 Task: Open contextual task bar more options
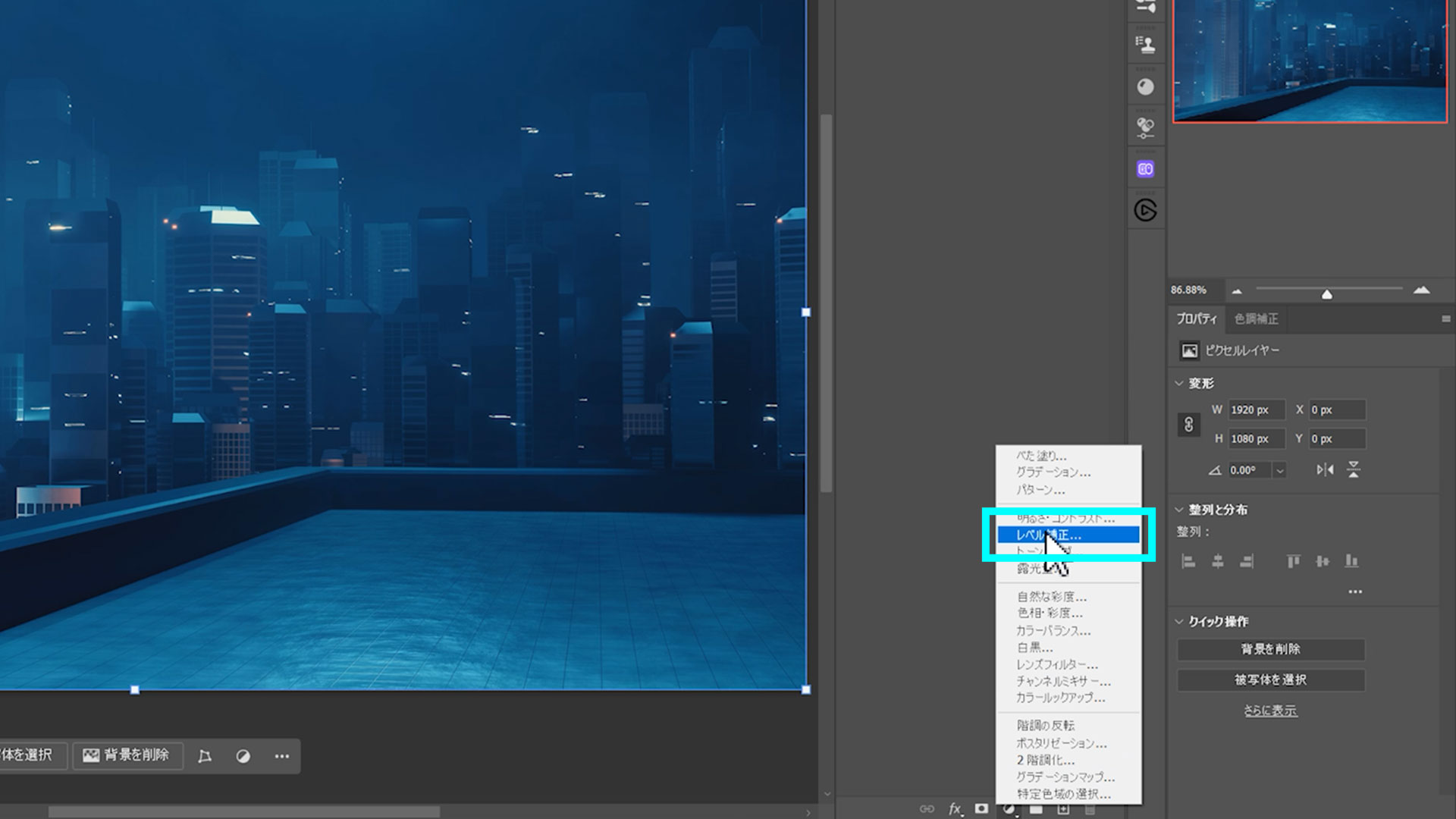click(x=282, y=756)
